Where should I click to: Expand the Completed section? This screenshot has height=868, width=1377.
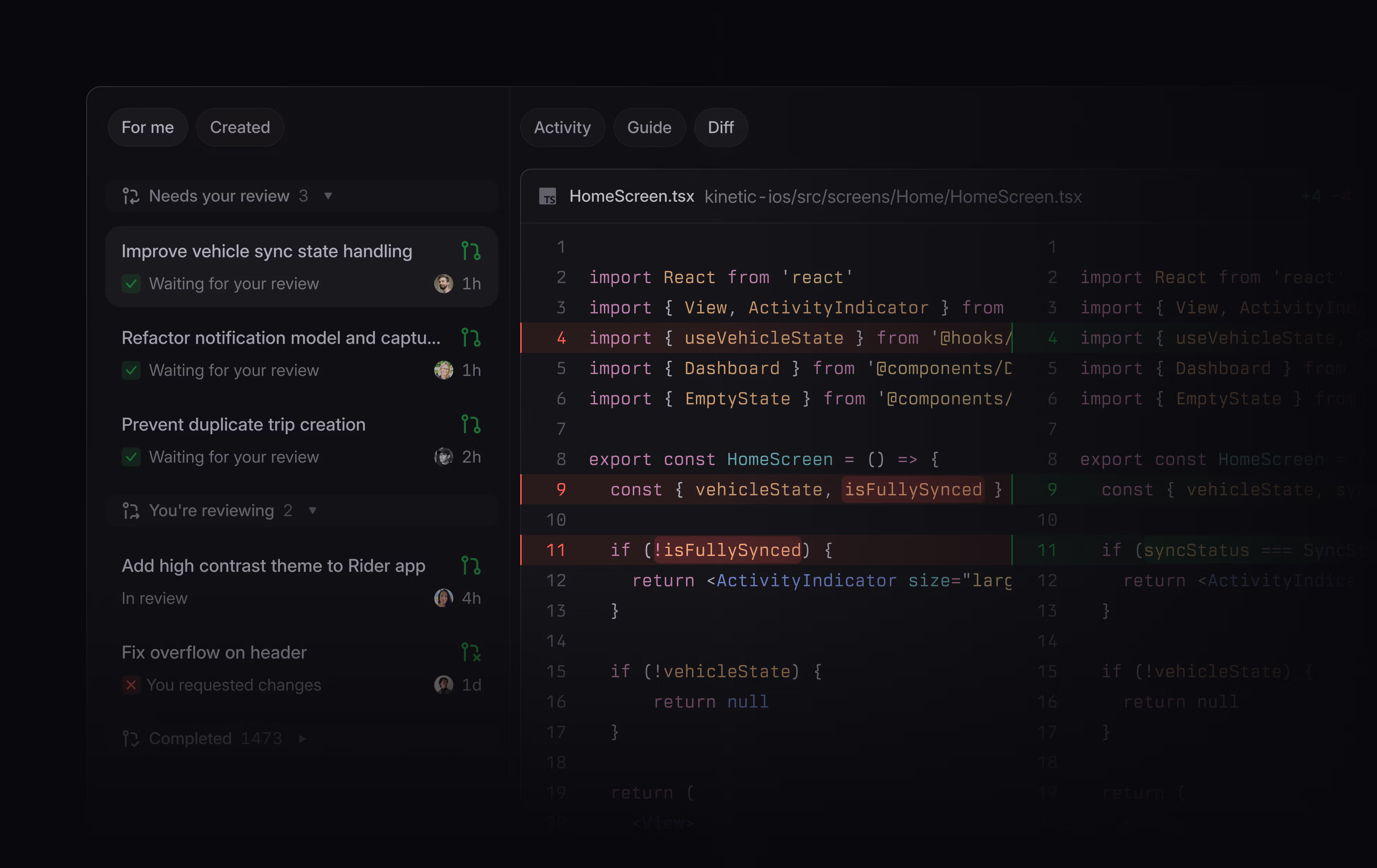(x=303, y=738)
